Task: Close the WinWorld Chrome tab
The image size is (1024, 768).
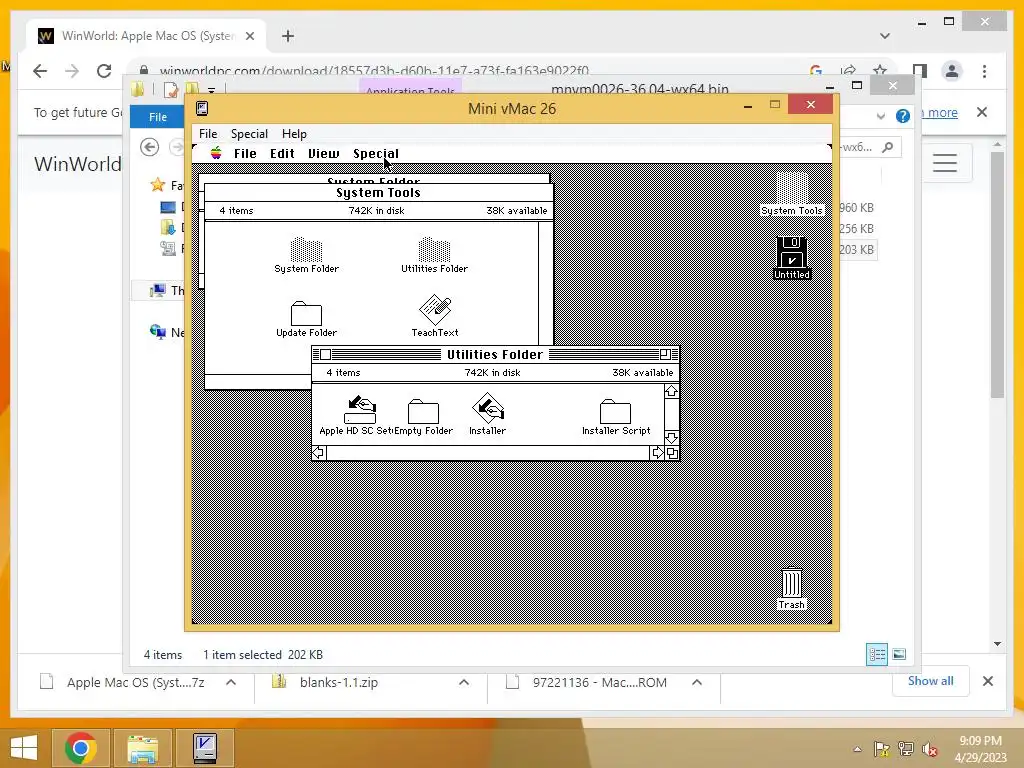Action: tap(249, 36)
